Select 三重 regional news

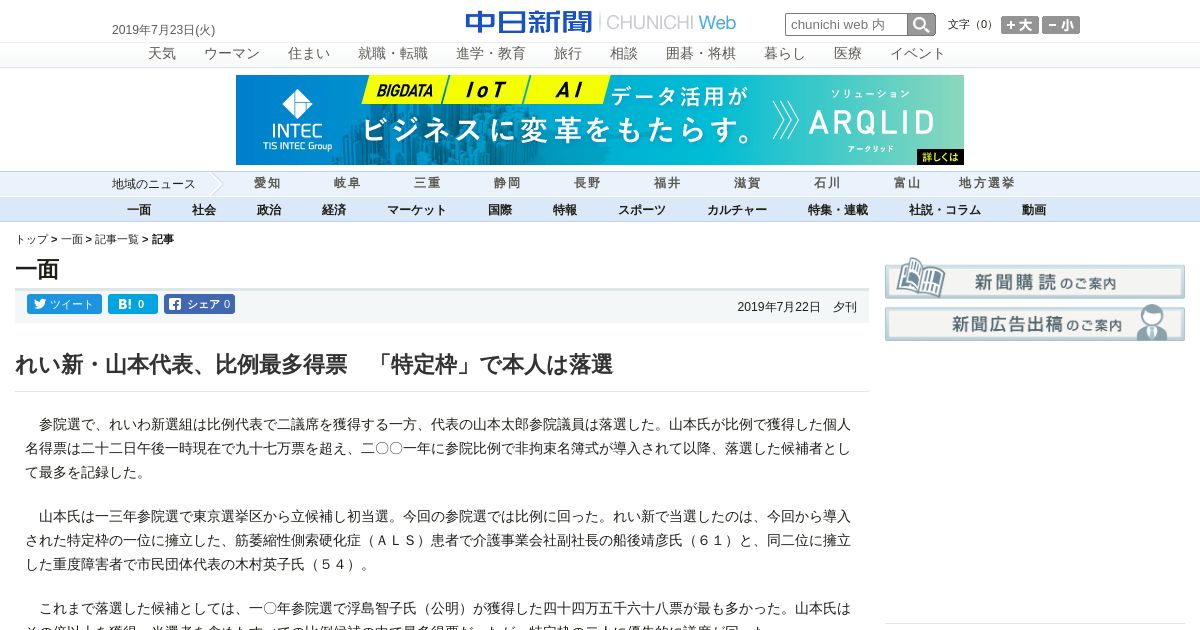[x=427, y=183]
